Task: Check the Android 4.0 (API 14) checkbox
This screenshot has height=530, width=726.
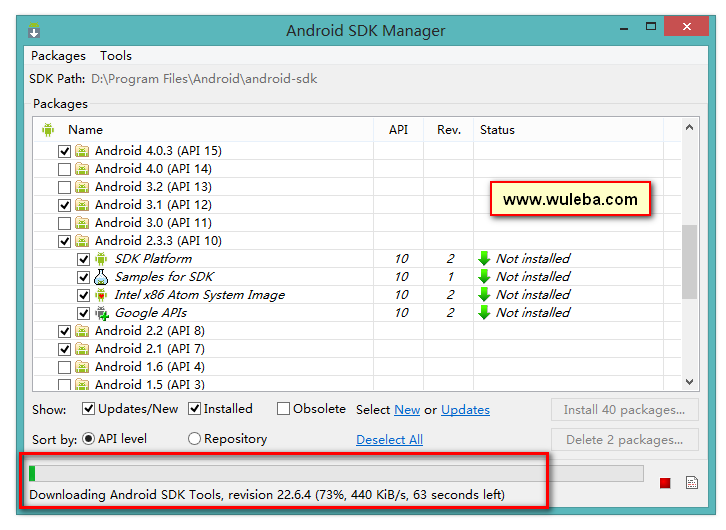Action: pyautogui.click(x=64, y=169)
